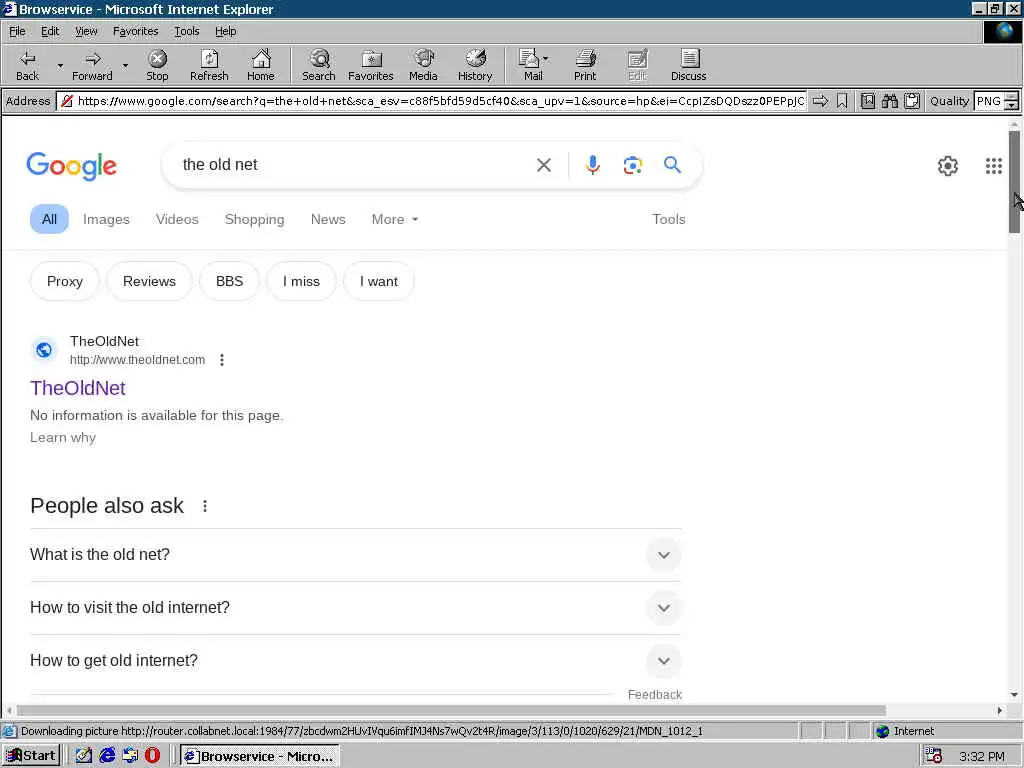This screenshot has width=1024, height=768.
Task: Click three-dot menu beside People also ask
Action: coord(205,506)
